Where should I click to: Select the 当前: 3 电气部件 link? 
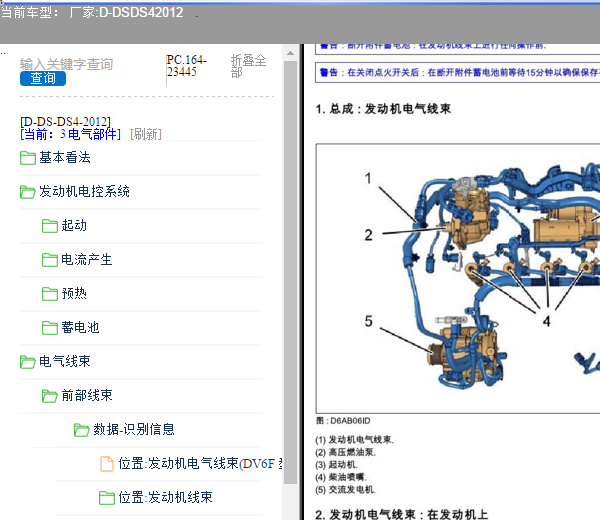(x=71, y=134)
